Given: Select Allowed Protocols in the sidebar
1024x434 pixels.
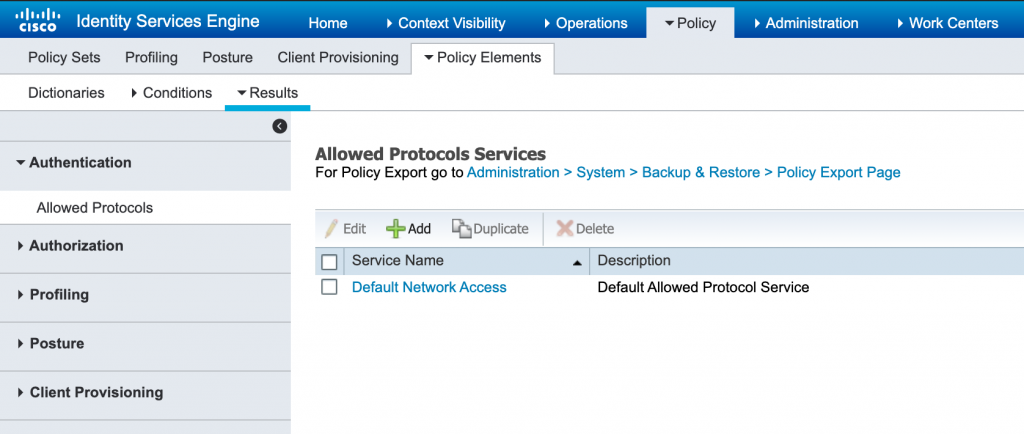Looking at the screenshot, I should [94, 208].
